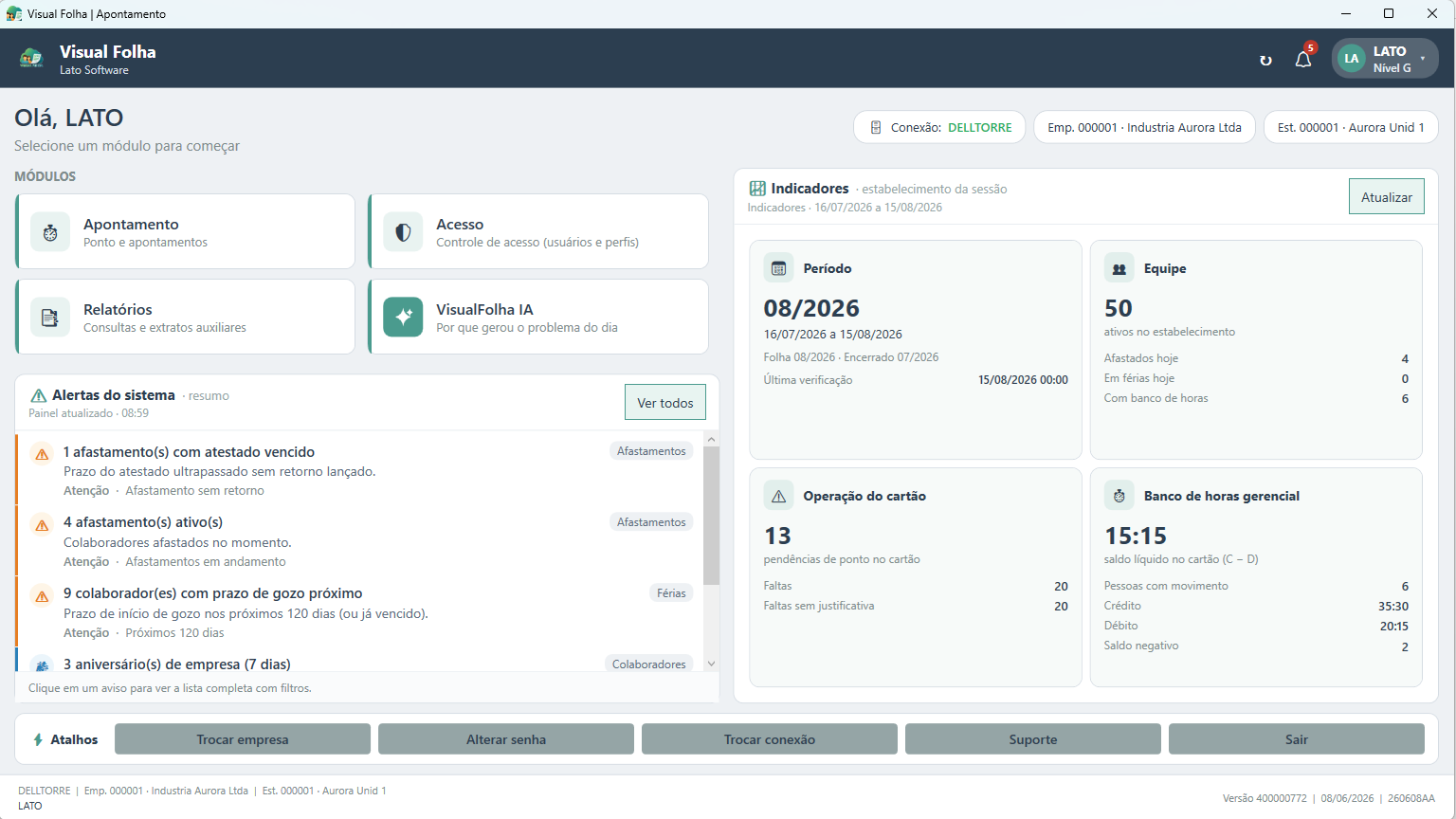Open the Apontamento module
This screenshot has height=819, width=1456.
pyautogui.click(x=186, y=232)
